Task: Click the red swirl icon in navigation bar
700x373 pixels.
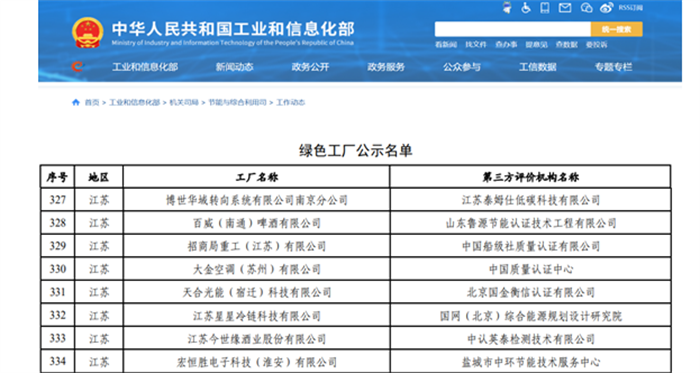Action: (x=77, y=67)
